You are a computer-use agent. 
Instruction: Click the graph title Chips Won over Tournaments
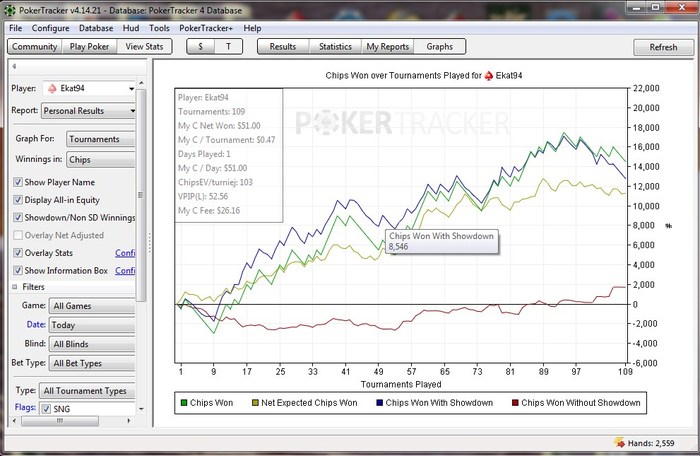click(424, 75)
